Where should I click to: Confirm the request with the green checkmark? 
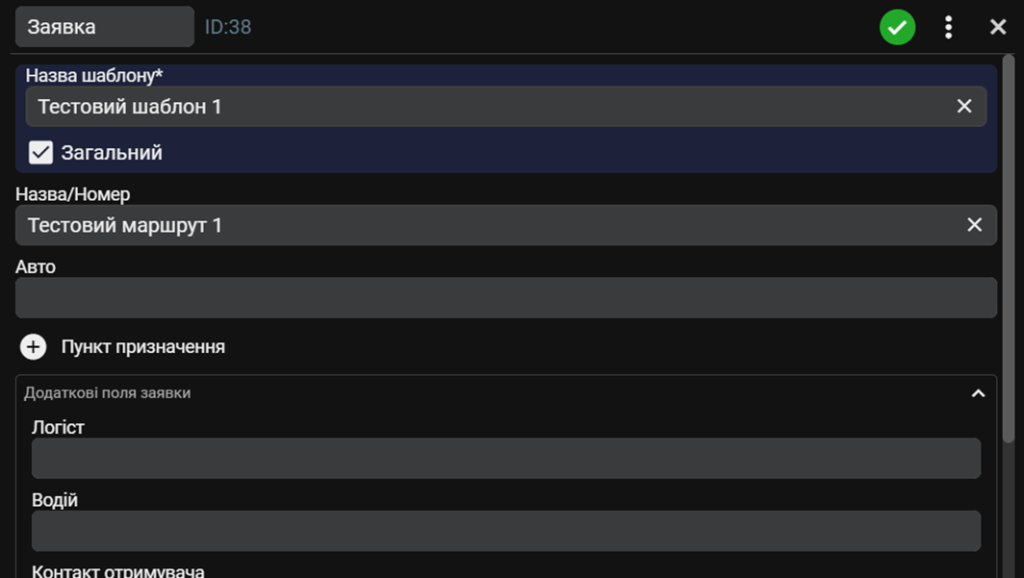point(897,27)
